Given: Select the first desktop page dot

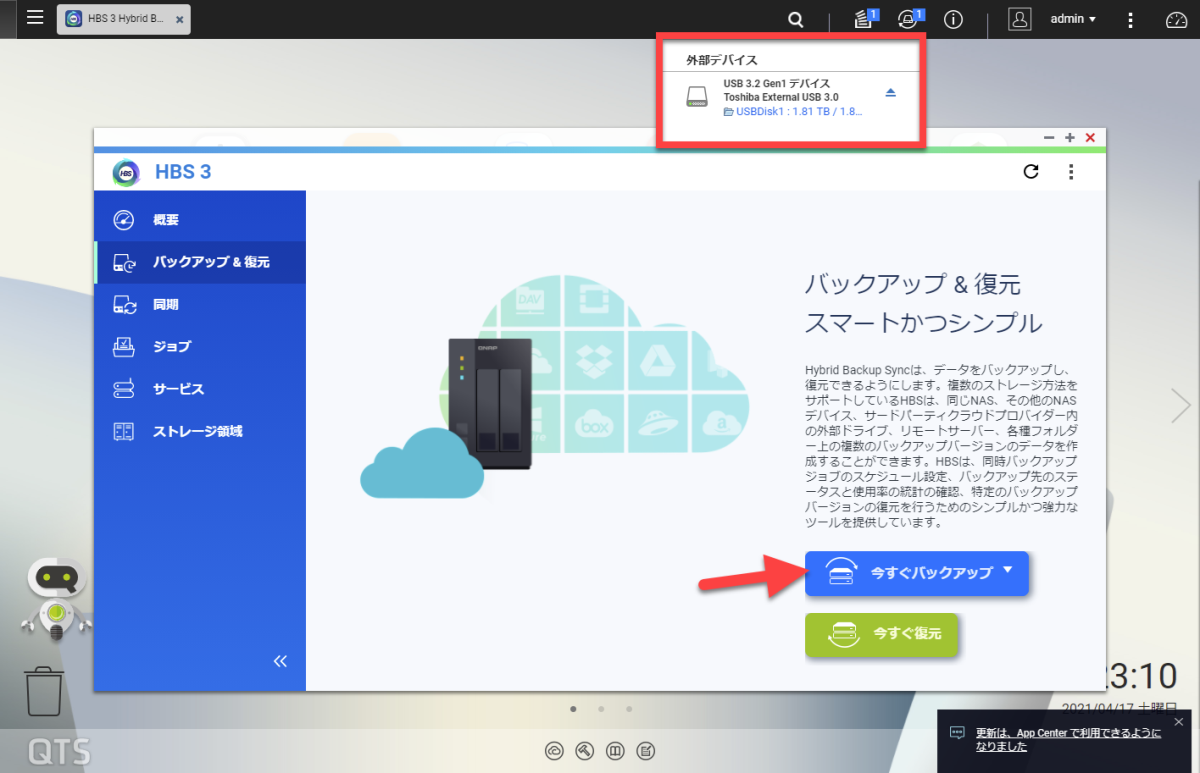Looking at the screenshot, I should pyautogui.click(x=573, y=709).
